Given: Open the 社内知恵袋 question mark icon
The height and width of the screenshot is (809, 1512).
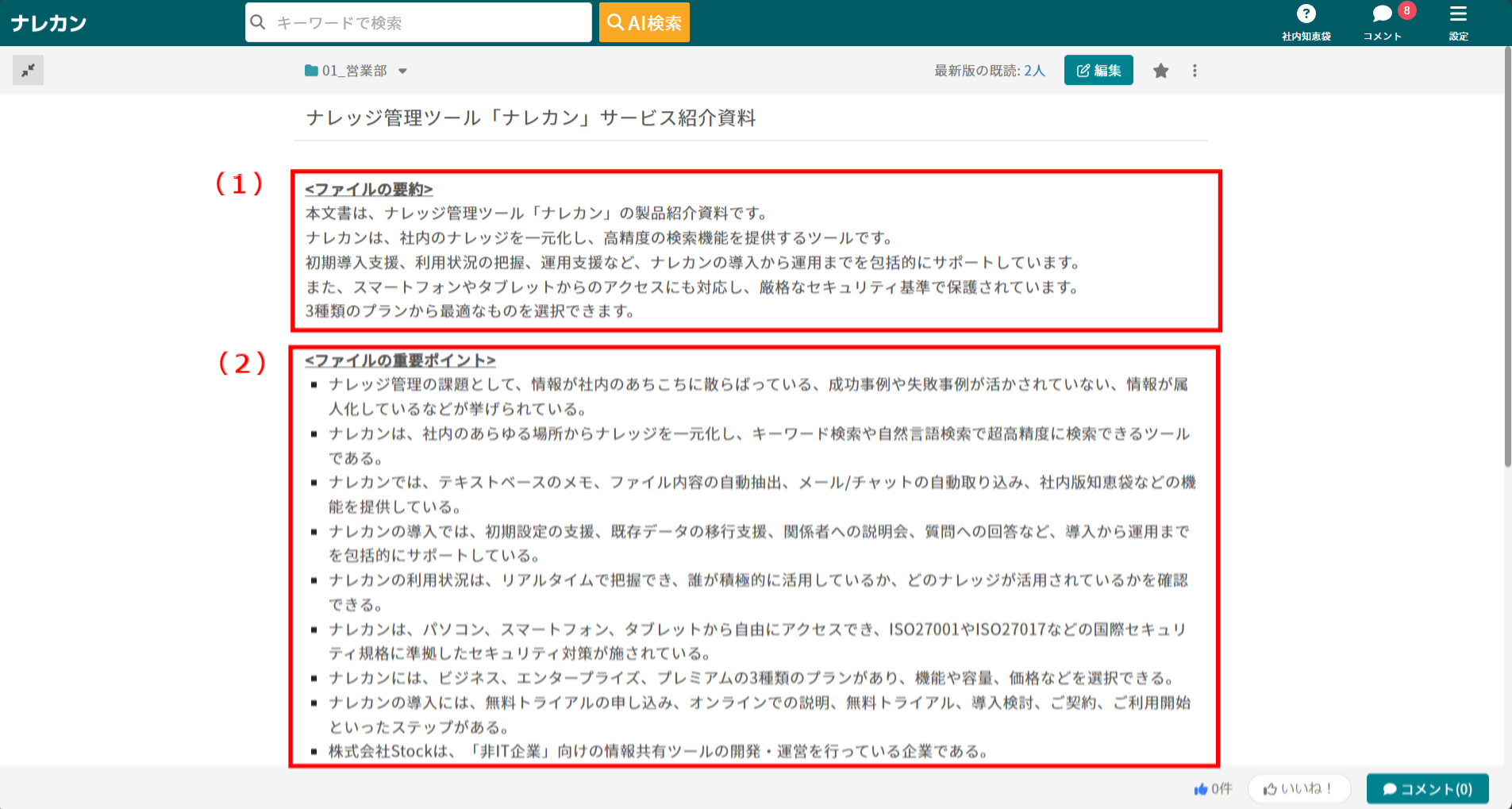Looking at the screenshot, I should [x=1306, y=14].
